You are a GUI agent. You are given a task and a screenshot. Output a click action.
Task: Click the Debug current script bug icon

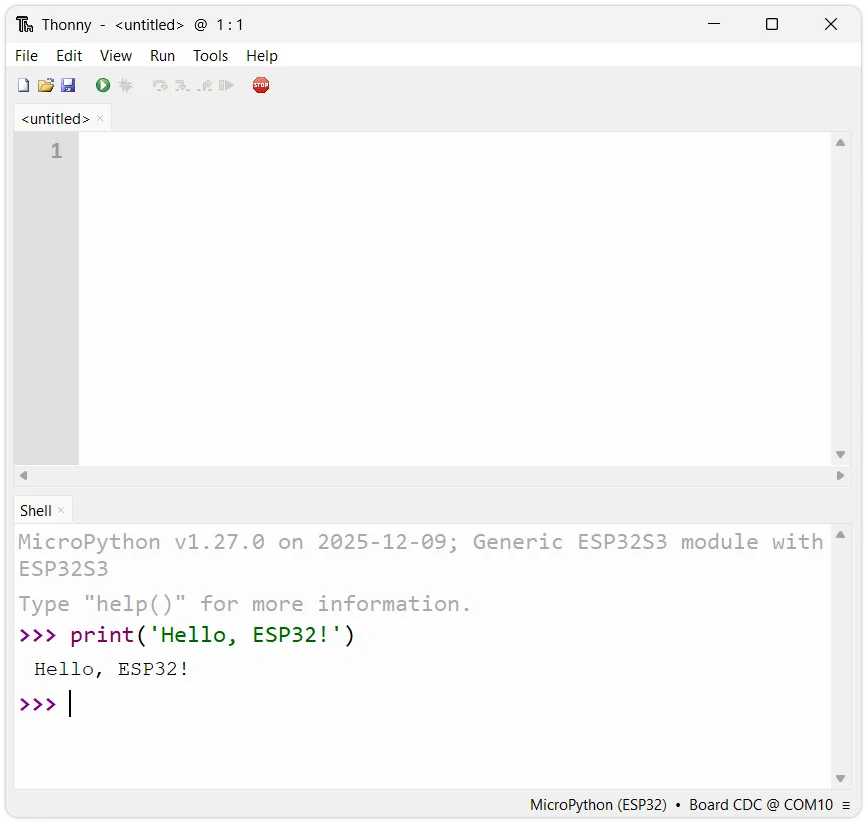point(125,86)
